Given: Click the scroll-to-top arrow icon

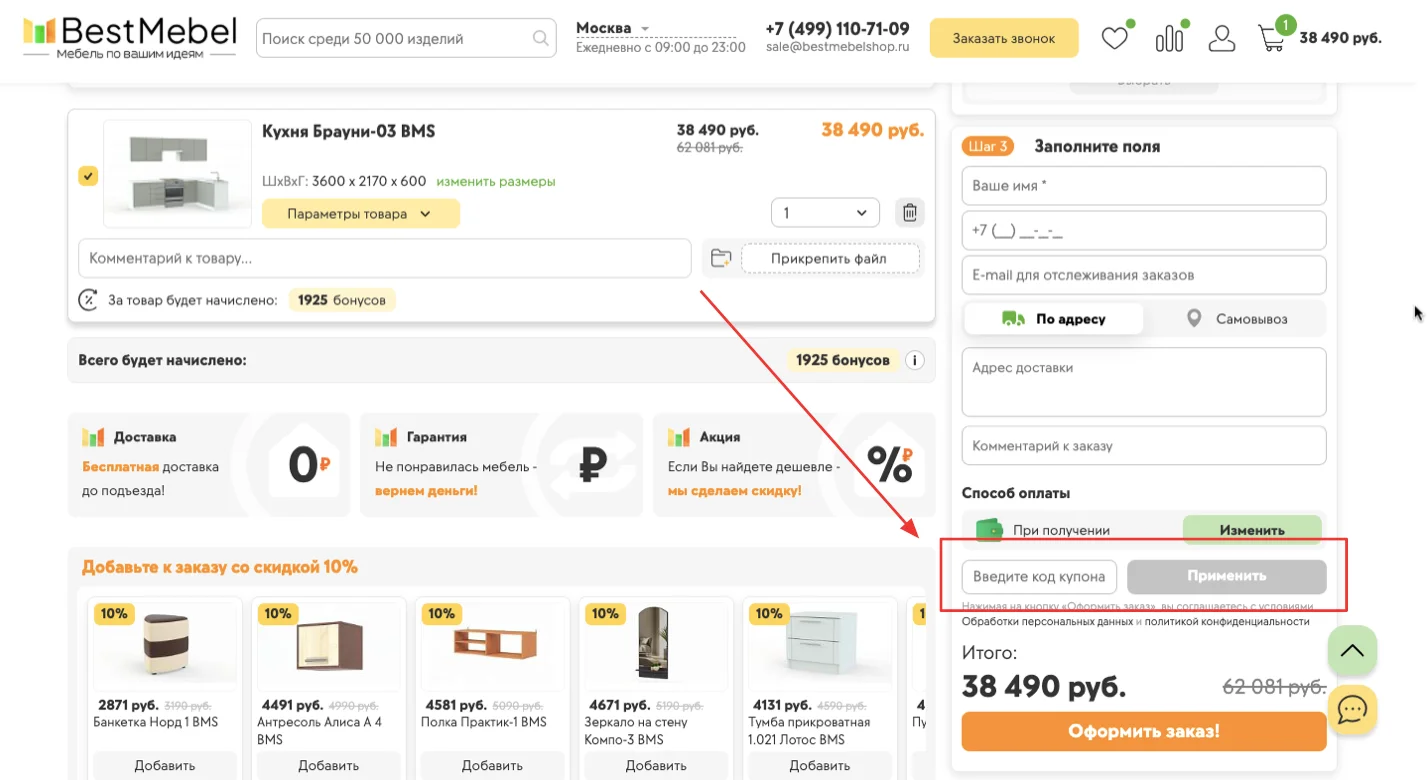Looking at the screenshot, I should point(1352,650).
